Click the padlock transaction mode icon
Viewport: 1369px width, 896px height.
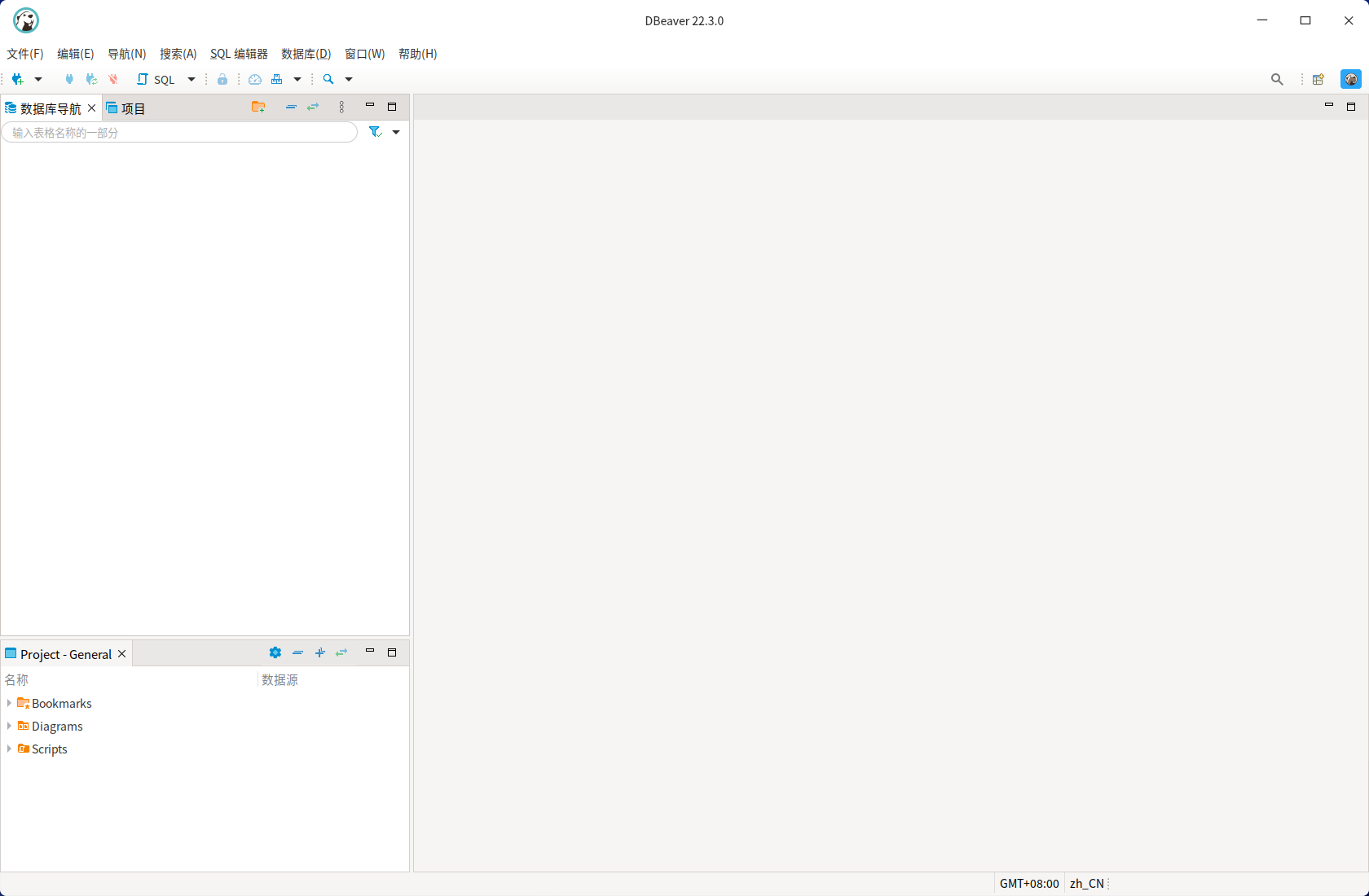tap(222, 79)
